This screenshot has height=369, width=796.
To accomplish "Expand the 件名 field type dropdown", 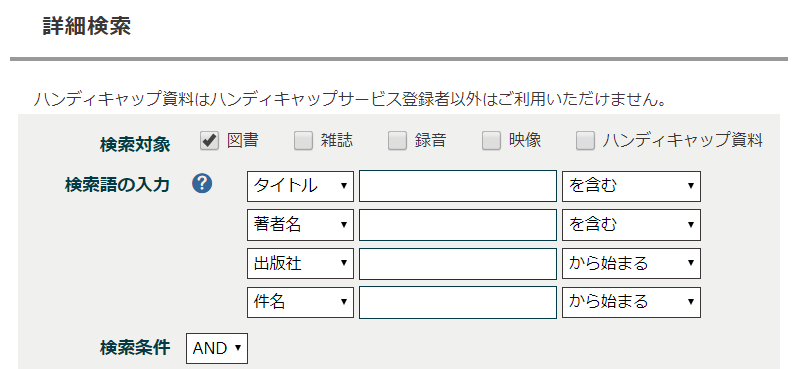I will 301,302.
